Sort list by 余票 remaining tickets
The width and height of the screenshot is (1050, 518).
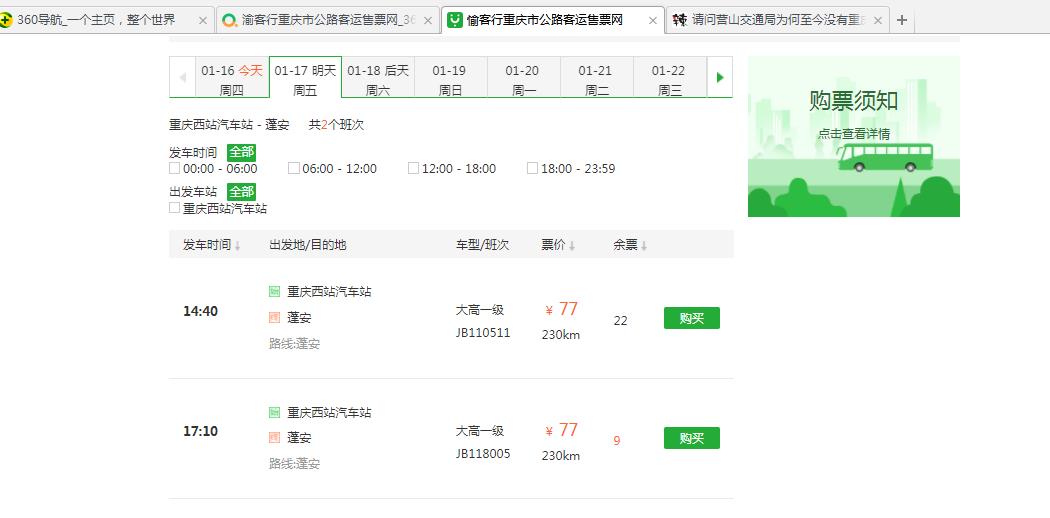click(630, 245)
